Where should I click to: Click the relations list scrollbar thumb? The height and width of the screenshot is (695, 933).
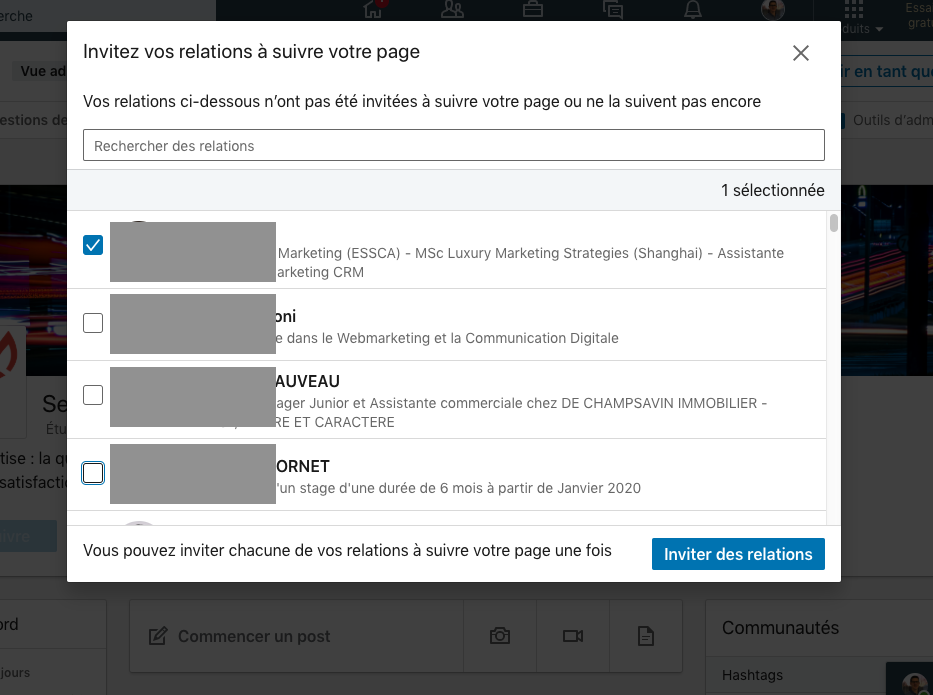coord(834,223)
